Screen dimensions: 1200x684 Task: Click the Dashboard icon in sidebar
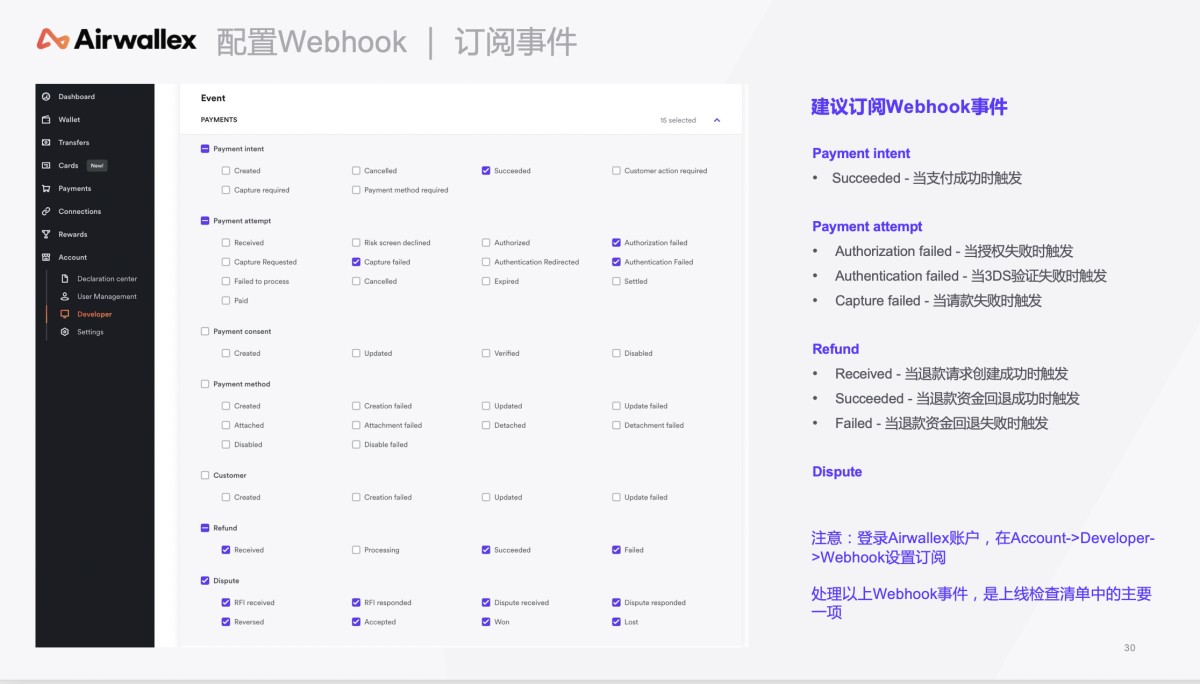[x=46, y=97]
